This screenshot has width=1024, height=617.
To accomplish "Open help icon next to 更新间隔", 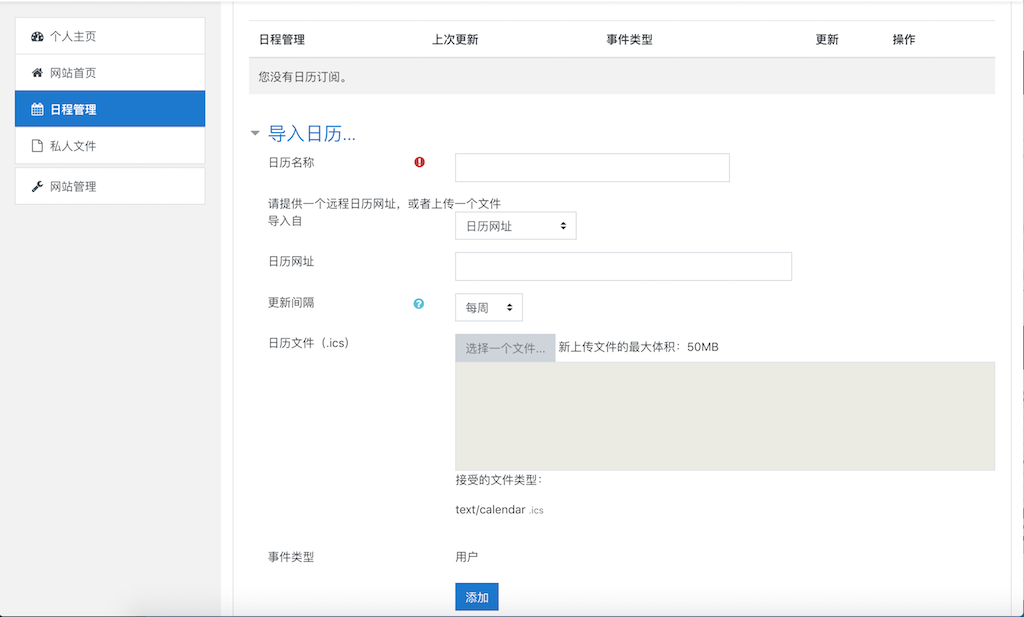I will coord(419,304).
